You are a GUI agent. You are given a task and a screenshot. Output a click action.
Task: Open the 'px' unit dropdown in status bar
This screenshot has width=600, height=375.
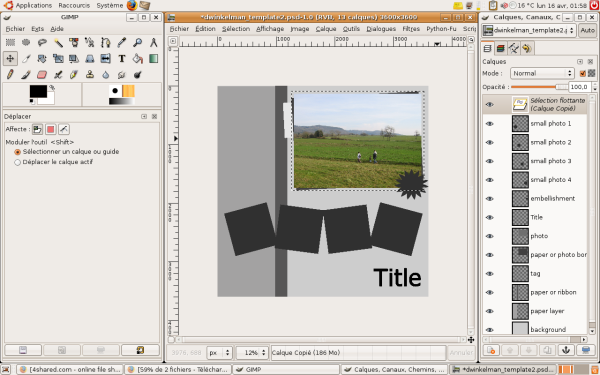[x=219, y=352]
